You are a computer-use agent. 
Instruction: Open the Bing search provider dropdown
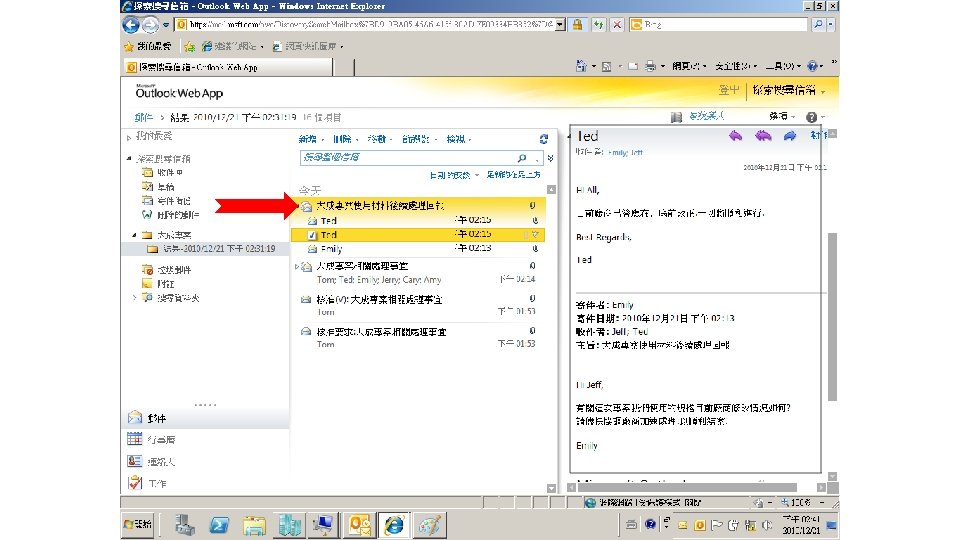click(831, 24)
